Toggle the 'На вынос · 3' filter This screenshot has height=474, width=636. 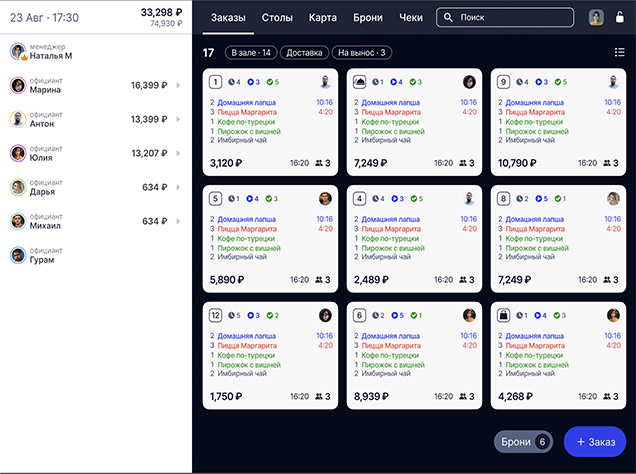[x=362, y=53]
